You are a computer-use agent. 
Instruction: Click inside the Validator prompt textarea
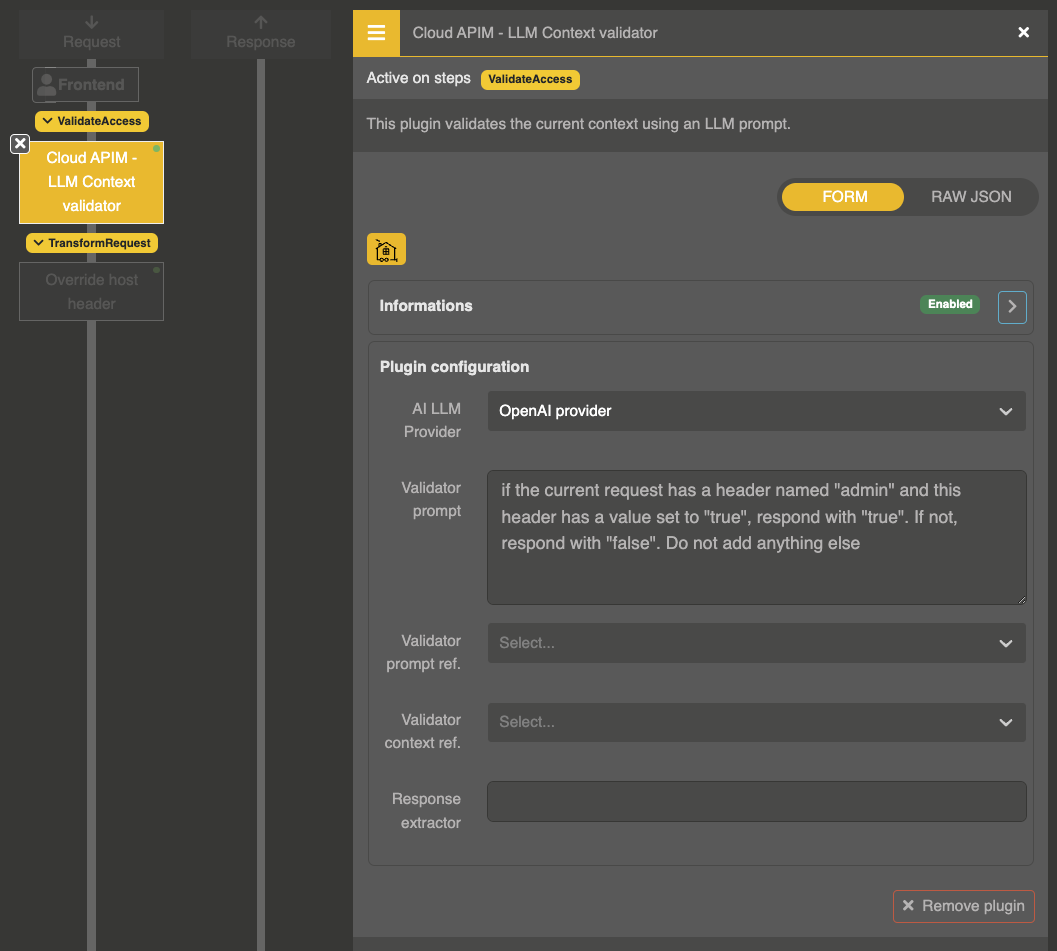pyautogui.click(x=756, y=537)
